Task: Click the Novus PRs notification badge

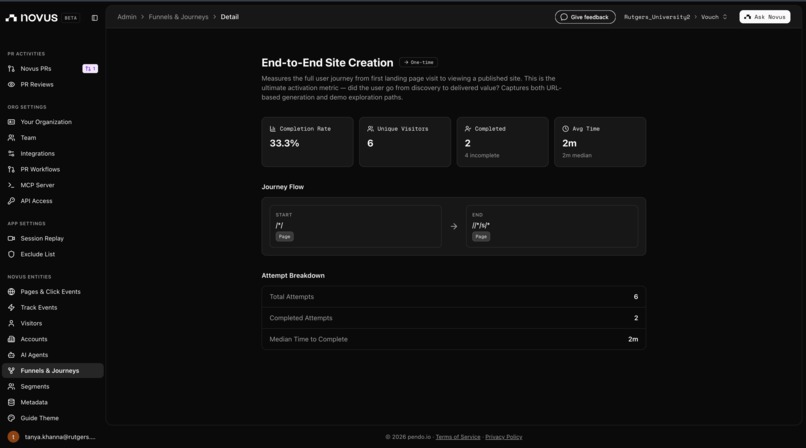Action: [x=90, y=68]
